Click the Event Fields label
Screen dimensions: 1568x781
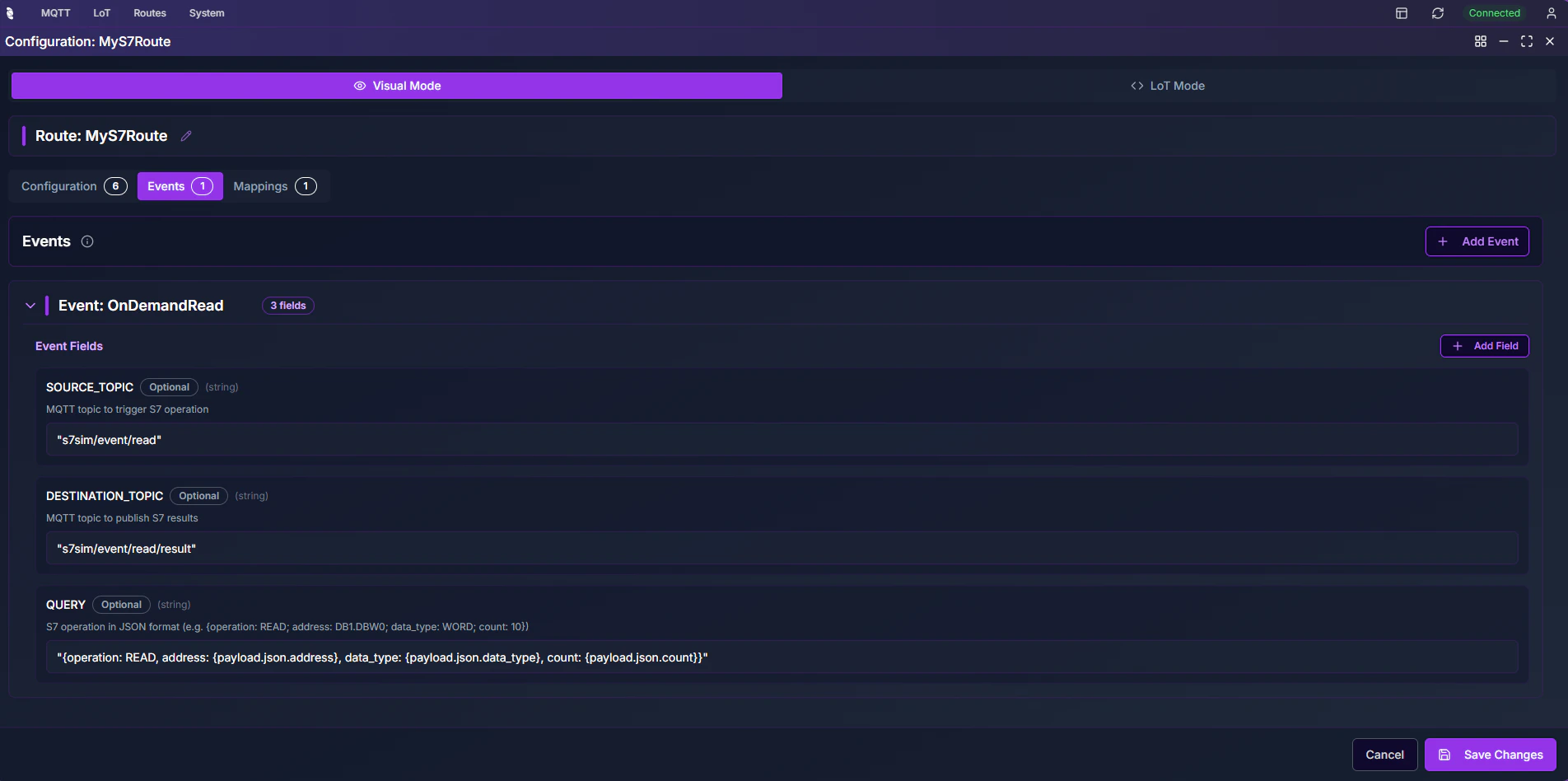(x=69, y=346)
